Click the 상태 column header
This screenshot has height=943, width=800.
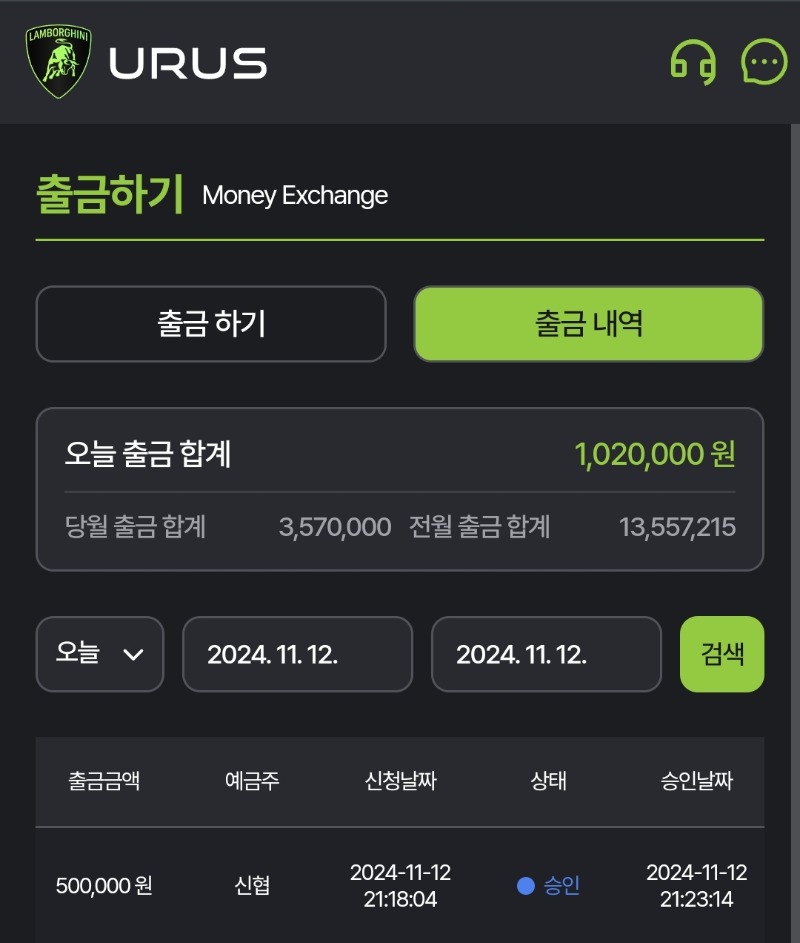point(549,781)
